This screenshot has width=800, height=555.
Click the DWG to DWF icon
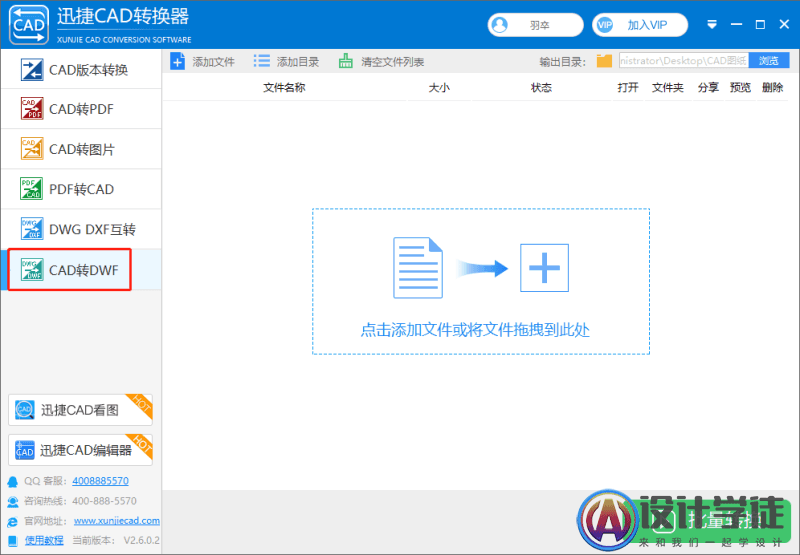32,269
